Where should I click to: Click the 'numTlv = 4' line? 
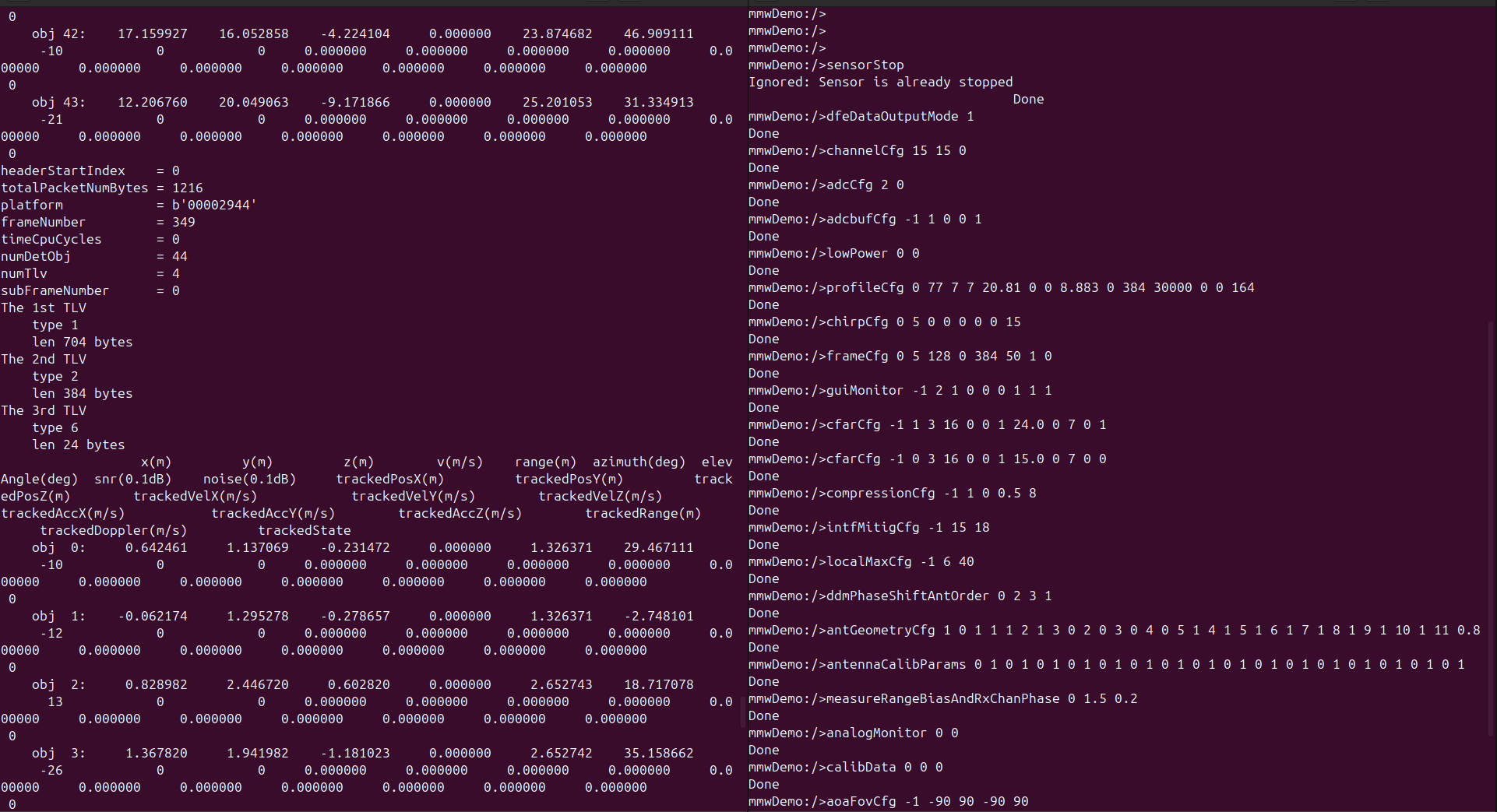[90, 274]
